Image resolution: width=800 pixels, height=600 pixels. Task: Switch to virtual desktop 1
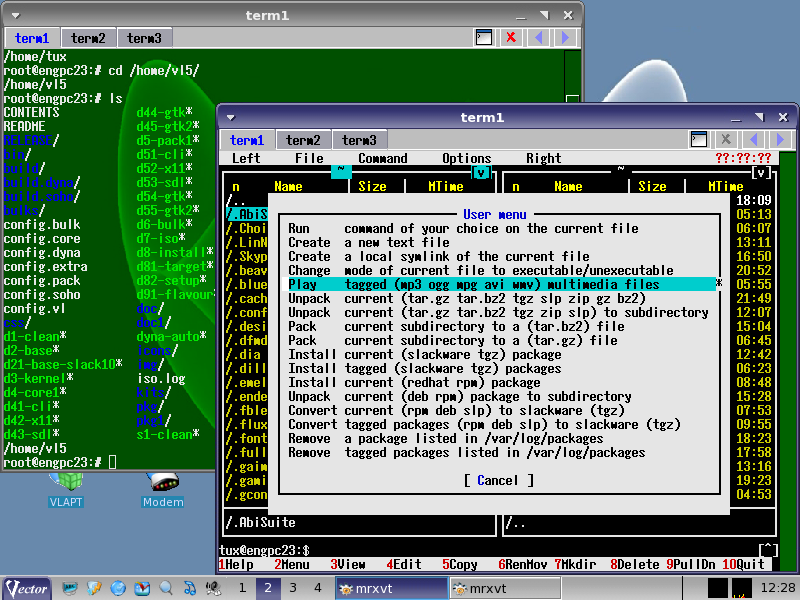(x=242, y=588)
